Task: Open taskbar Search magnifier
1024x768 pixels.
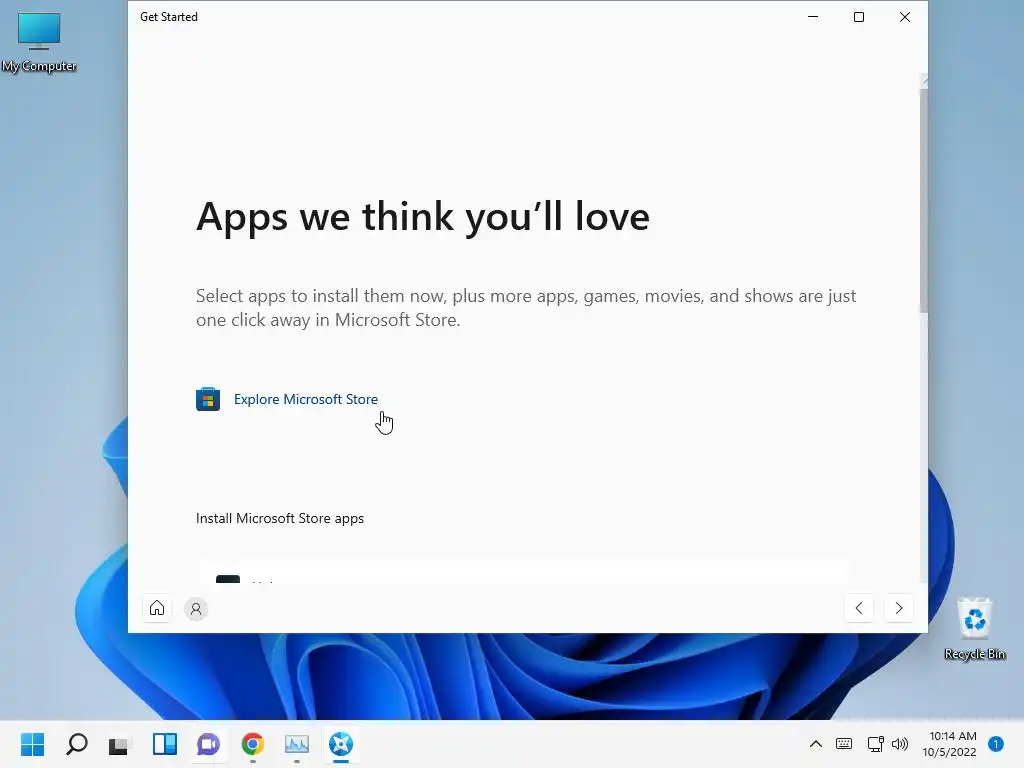Action: point(76,744)
